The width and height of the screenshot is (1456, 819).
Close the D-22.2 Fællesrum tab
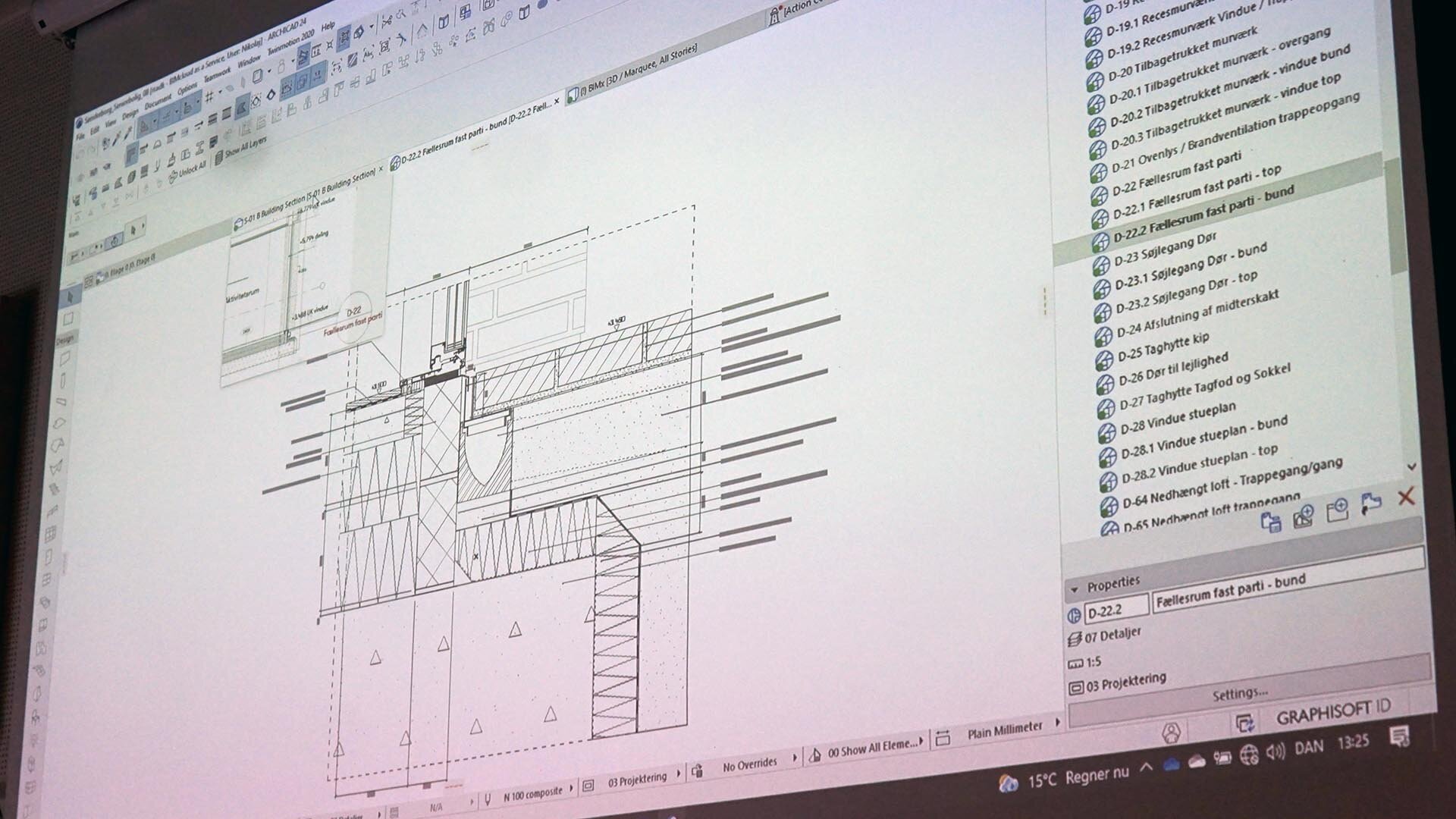tap(557, 101)
